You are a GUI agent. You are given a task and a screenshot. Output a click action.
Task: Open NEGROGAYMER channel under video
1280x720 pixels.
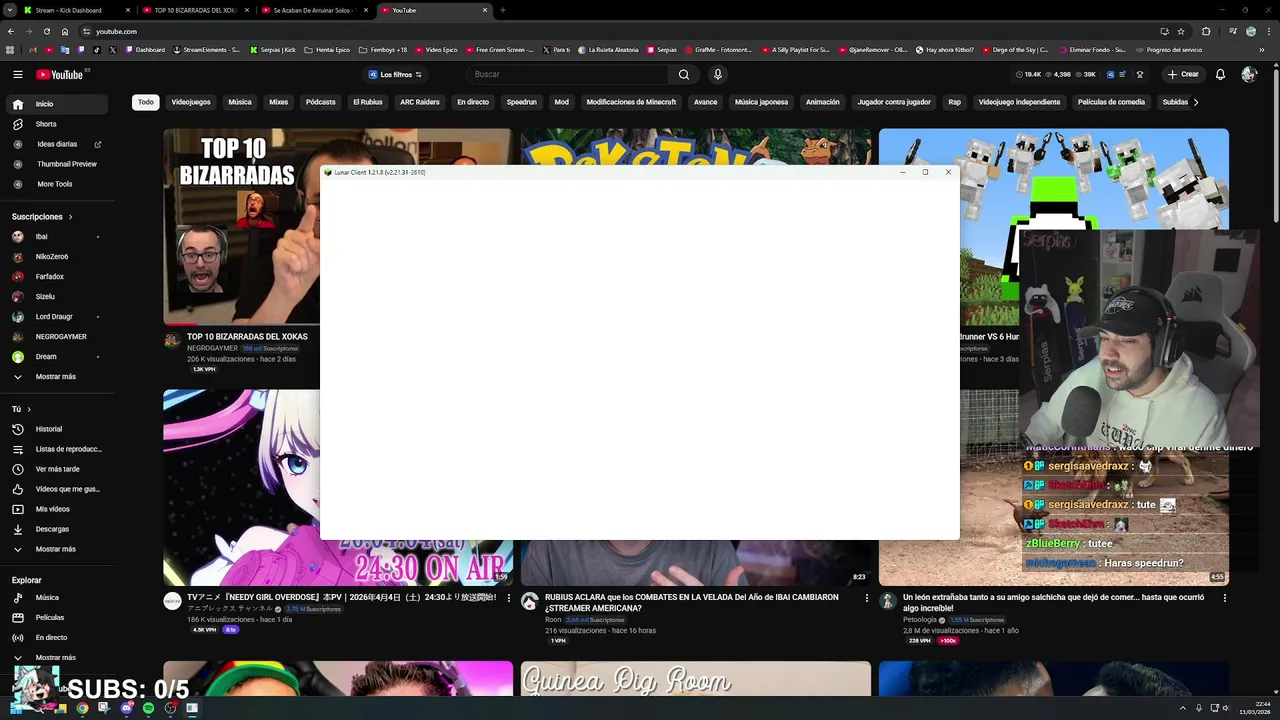tap(212, 348)
